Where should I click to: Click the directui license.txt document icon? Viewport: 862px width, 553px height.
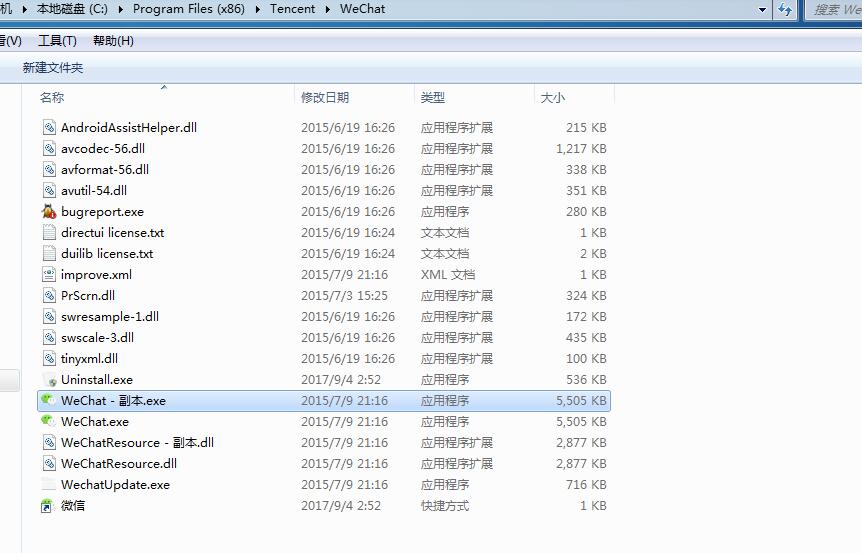coord(49,233)
